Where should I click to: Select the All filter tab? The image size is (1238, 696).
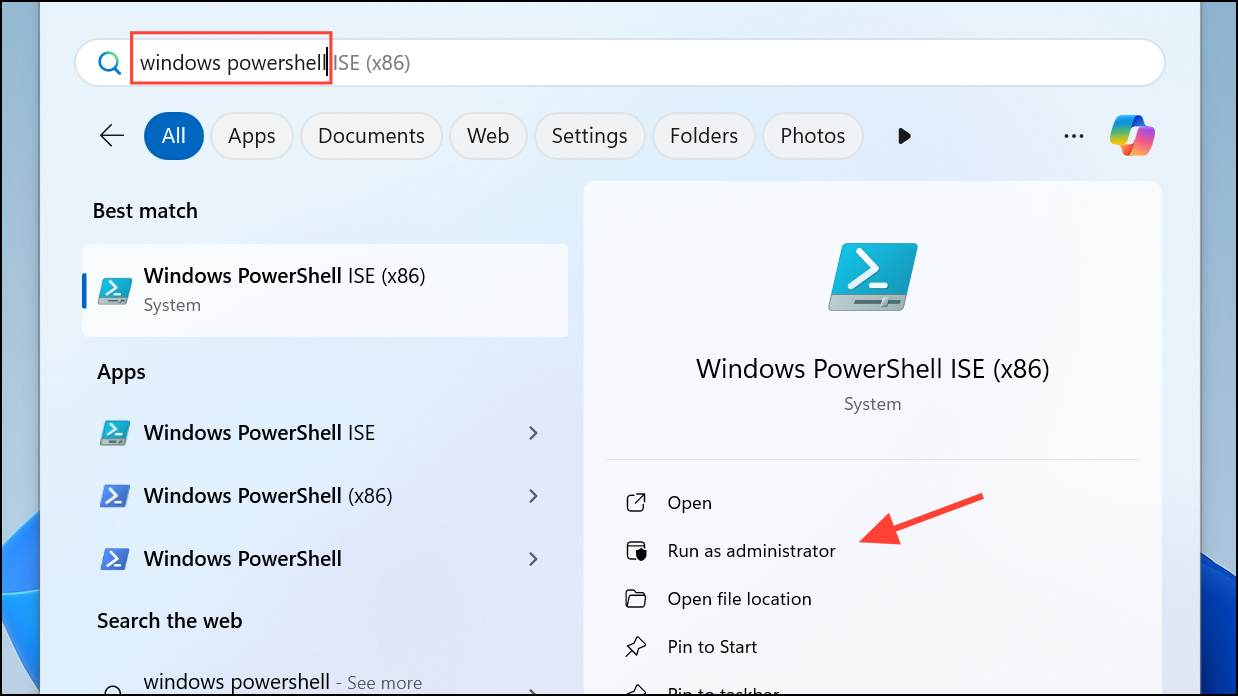[174, 136]
